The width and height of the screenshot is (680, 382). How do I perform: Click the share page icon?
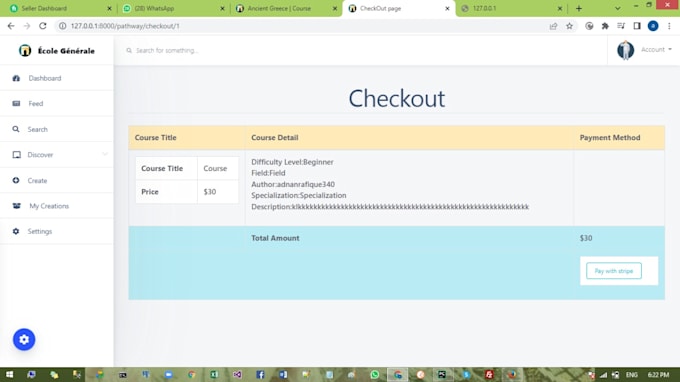pyautogui.click(x=553, y=26)
